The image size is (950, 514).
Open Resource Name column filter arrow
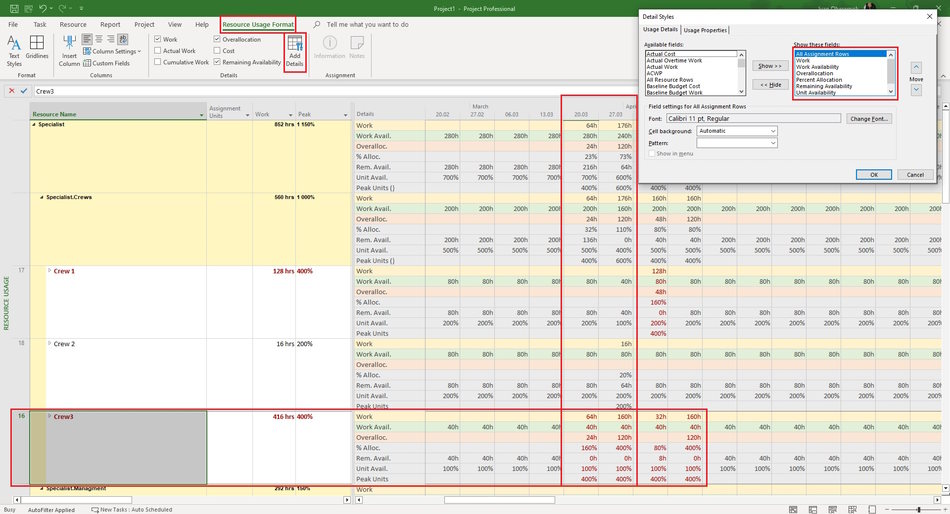tap(202, 115)
